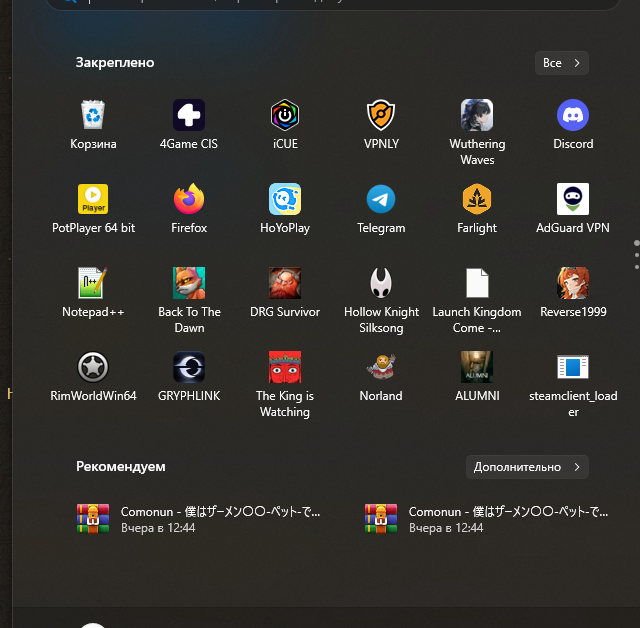This screenshot has height=628, width=640.
Task: Open second recommended Comonun archive on right
Action: coord(487,519)
